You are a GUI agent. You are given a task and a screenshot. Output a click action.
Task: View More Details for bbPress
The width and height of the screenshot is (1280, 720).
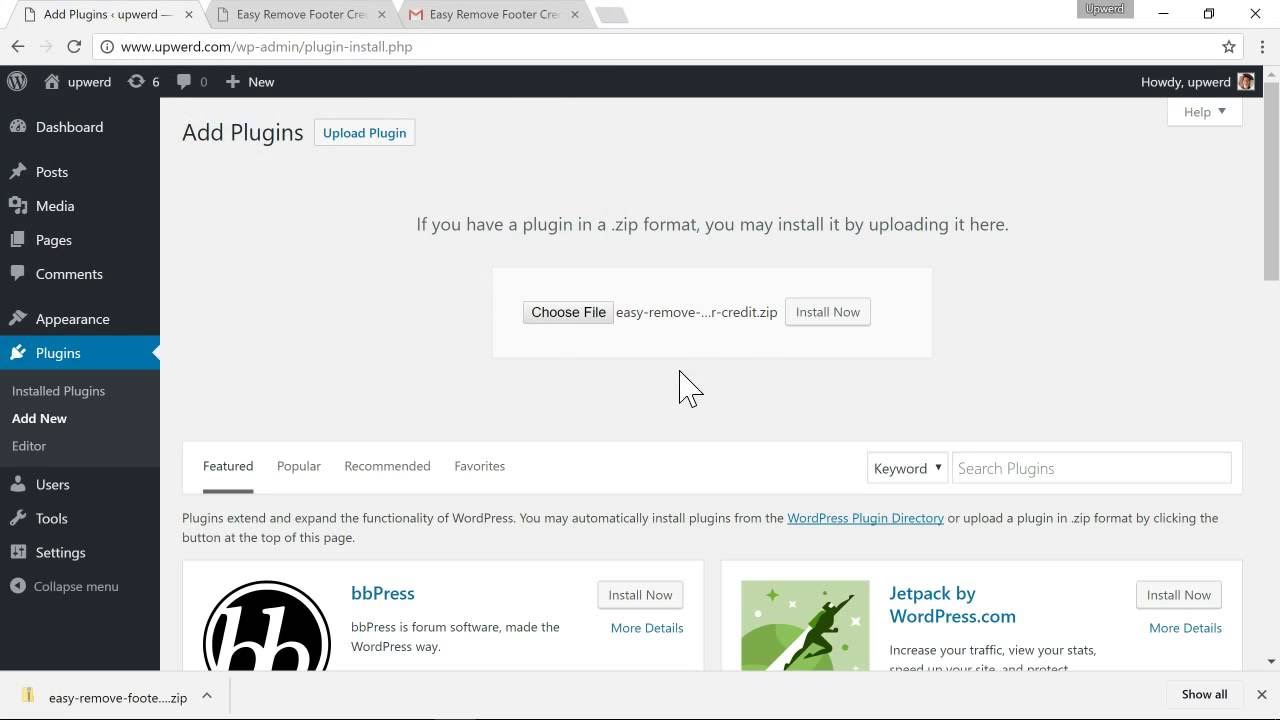click(x=647, y=628)
